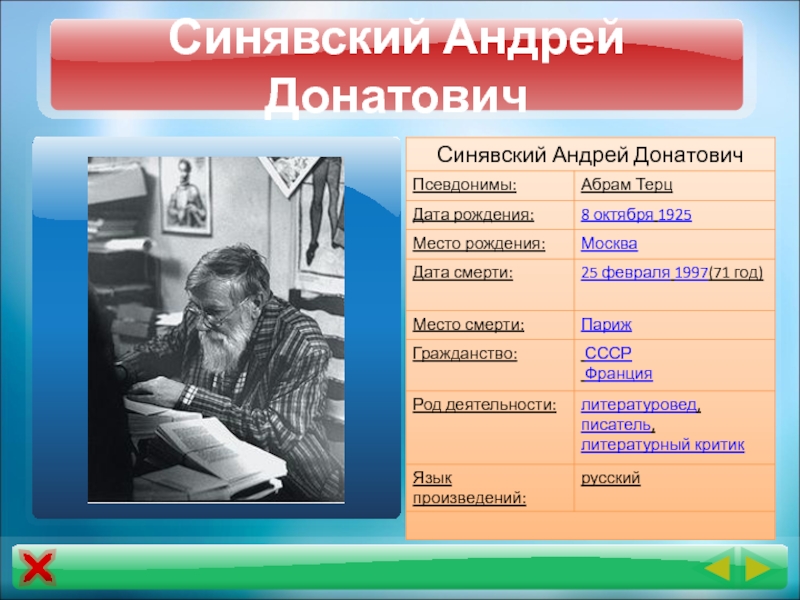
Task: Open the '1997' year link
Action: click(x=691, y=273)
